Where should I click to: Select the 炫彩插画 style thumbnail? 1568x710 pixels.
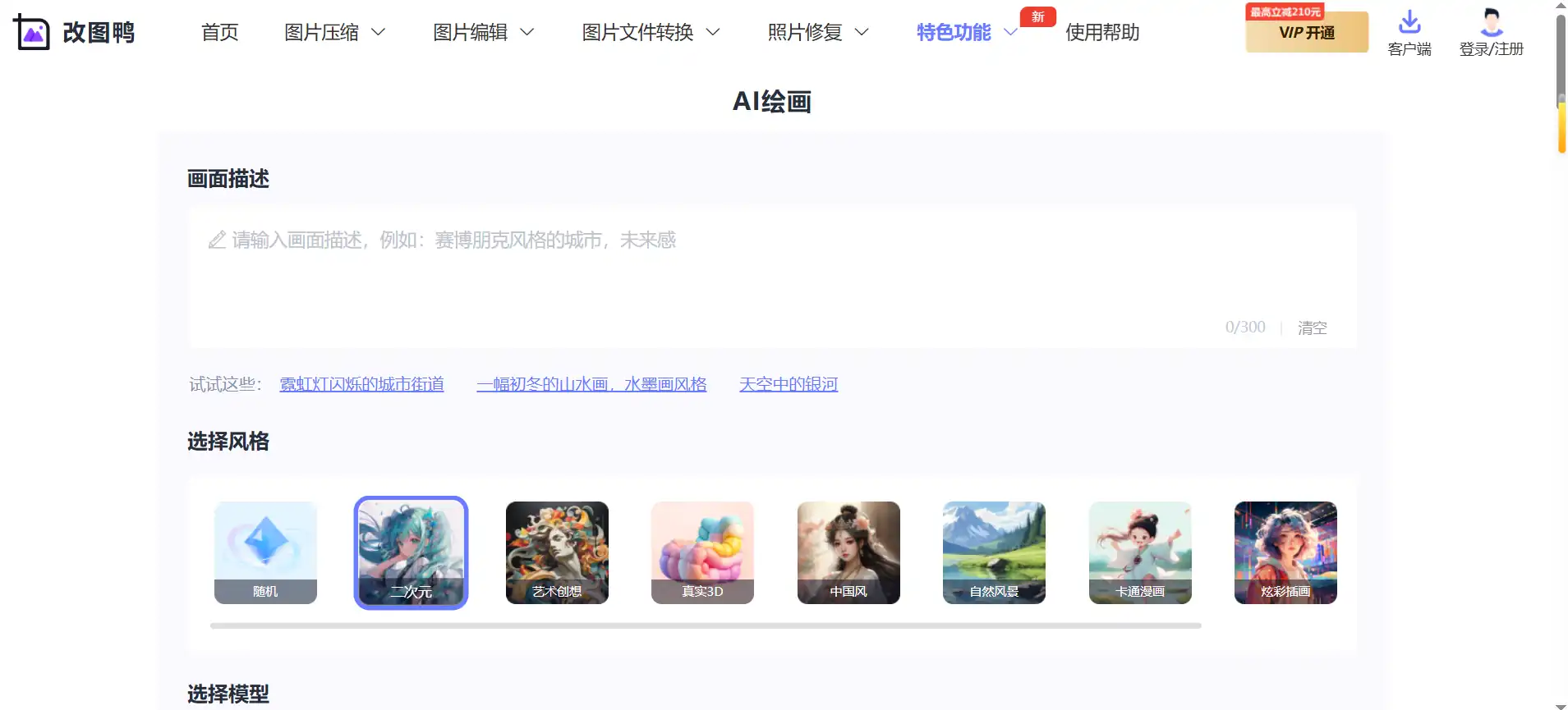point(1285,552)
